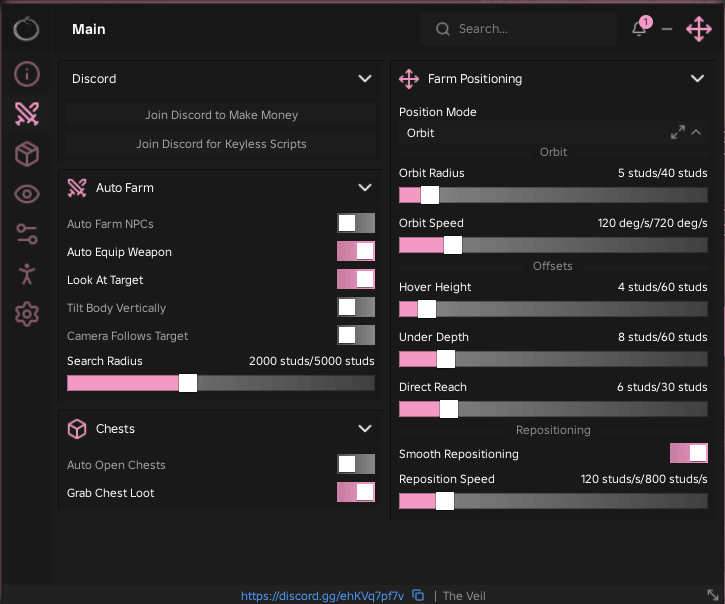Collapse the Chests section
Image resolution: width=725 pixels, height=604 pixels.
[x=365, y=429]
